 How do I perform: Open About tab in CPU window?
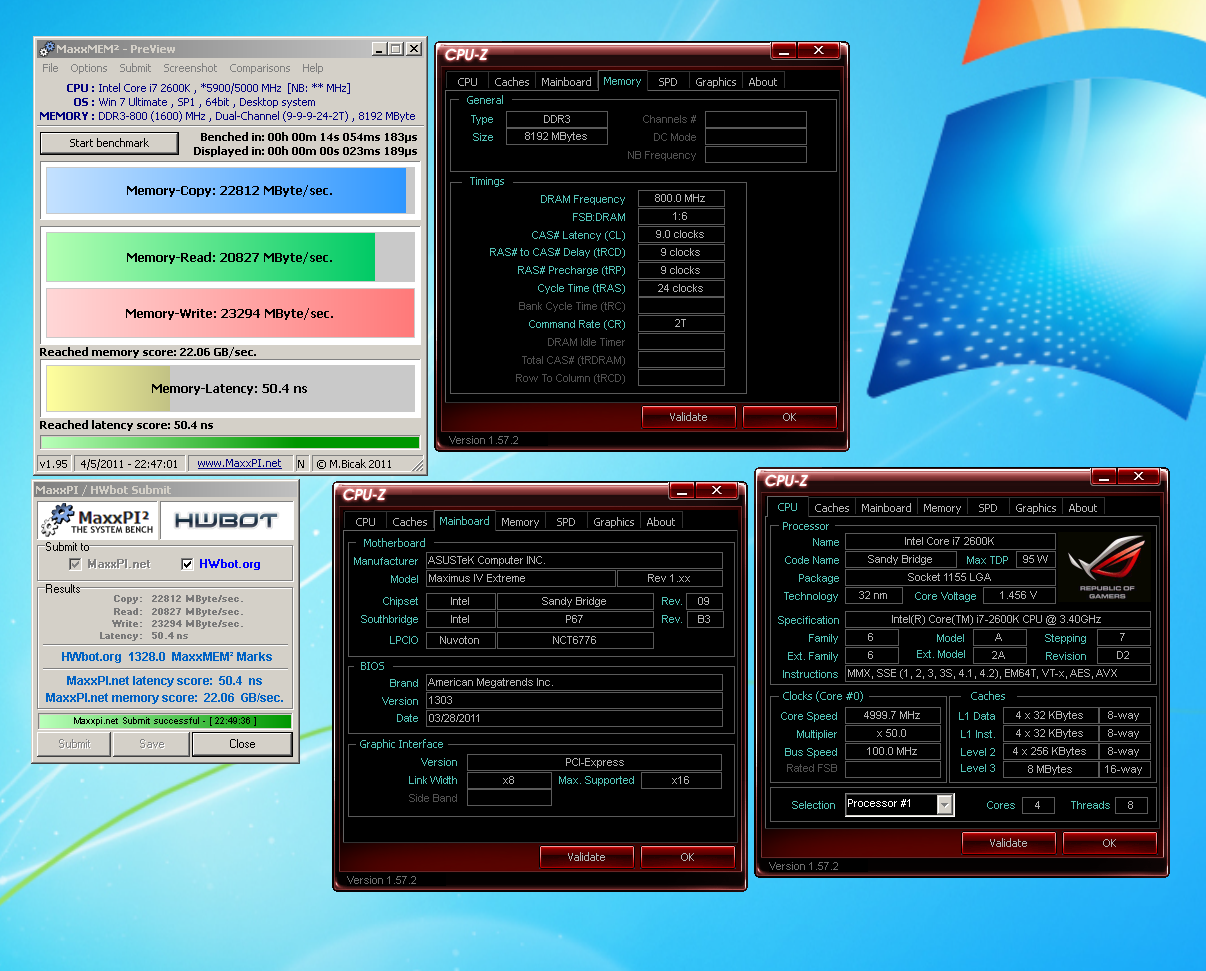1083,508
